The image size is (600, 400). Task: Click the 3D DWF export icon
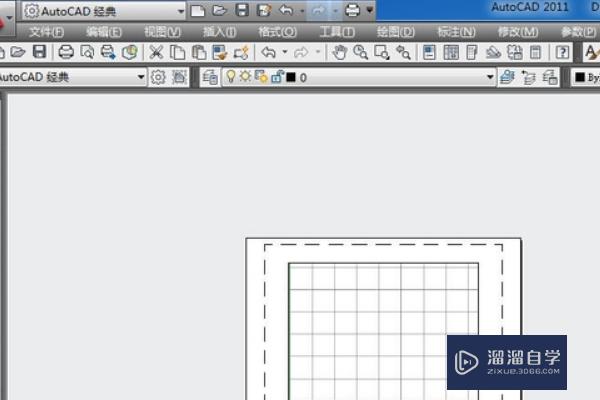pos(130,52)
